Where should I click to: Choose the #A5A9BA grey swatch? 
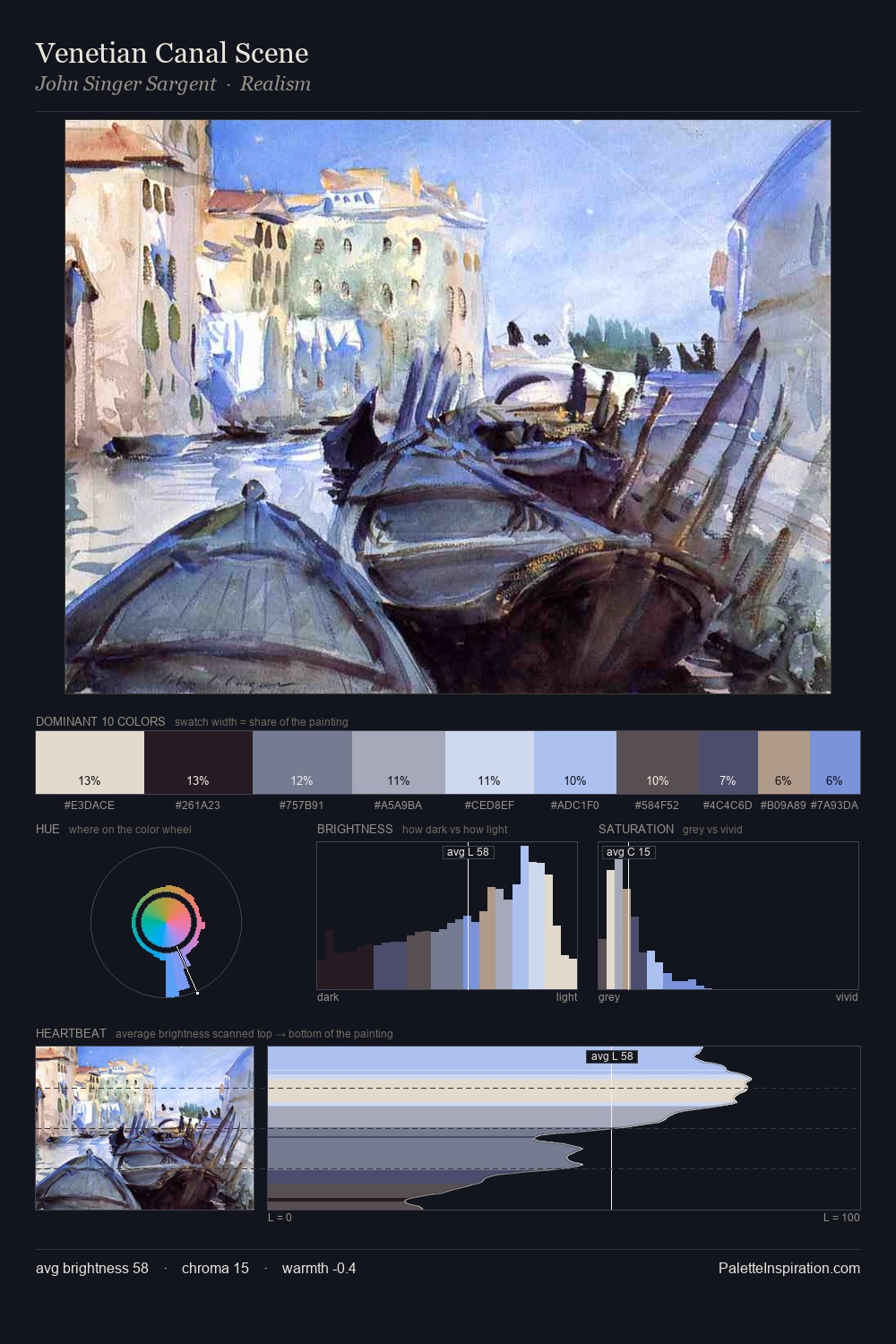click(399, 762)
